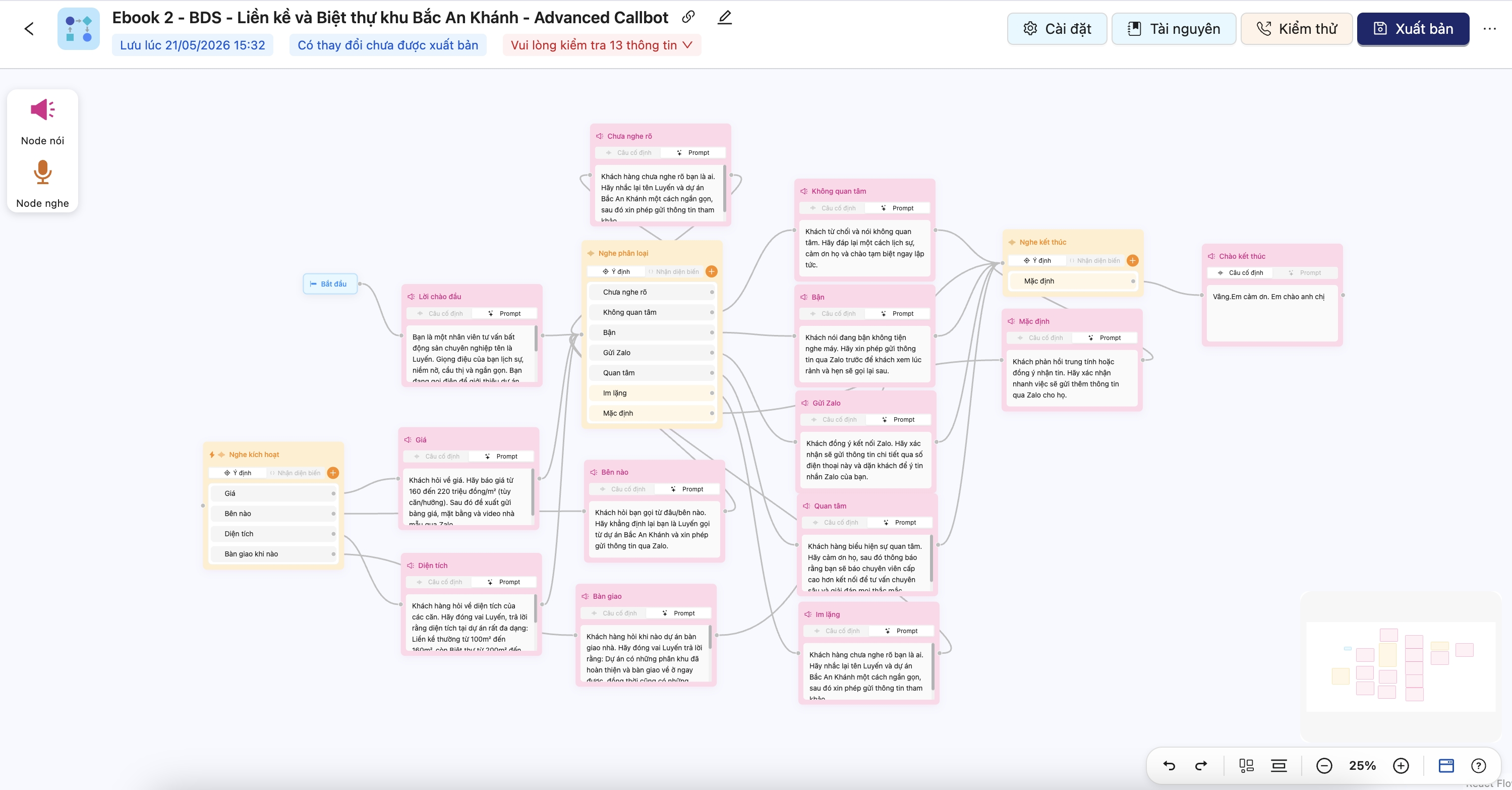This screenshot has width=1512, height=790.
Task: Select Bàn giao khi nào intent row
Action: [x=273, y=553]
